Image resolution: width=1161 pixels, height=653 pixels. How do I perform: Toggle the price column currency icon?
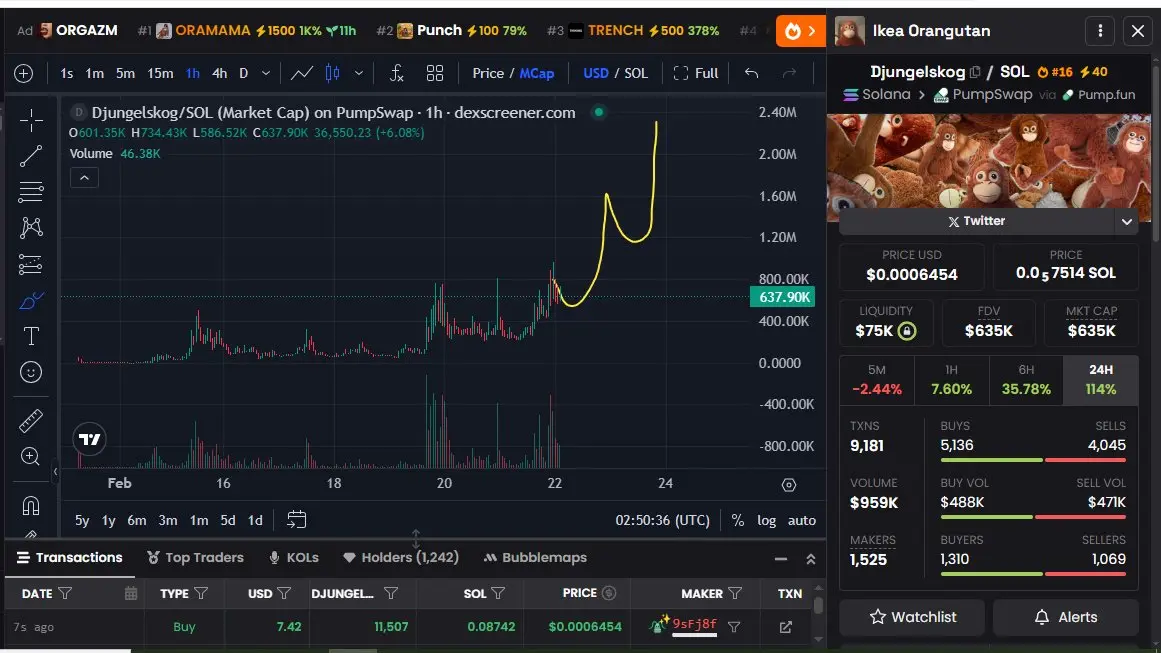pyautogui.click(x=609, y=593)
